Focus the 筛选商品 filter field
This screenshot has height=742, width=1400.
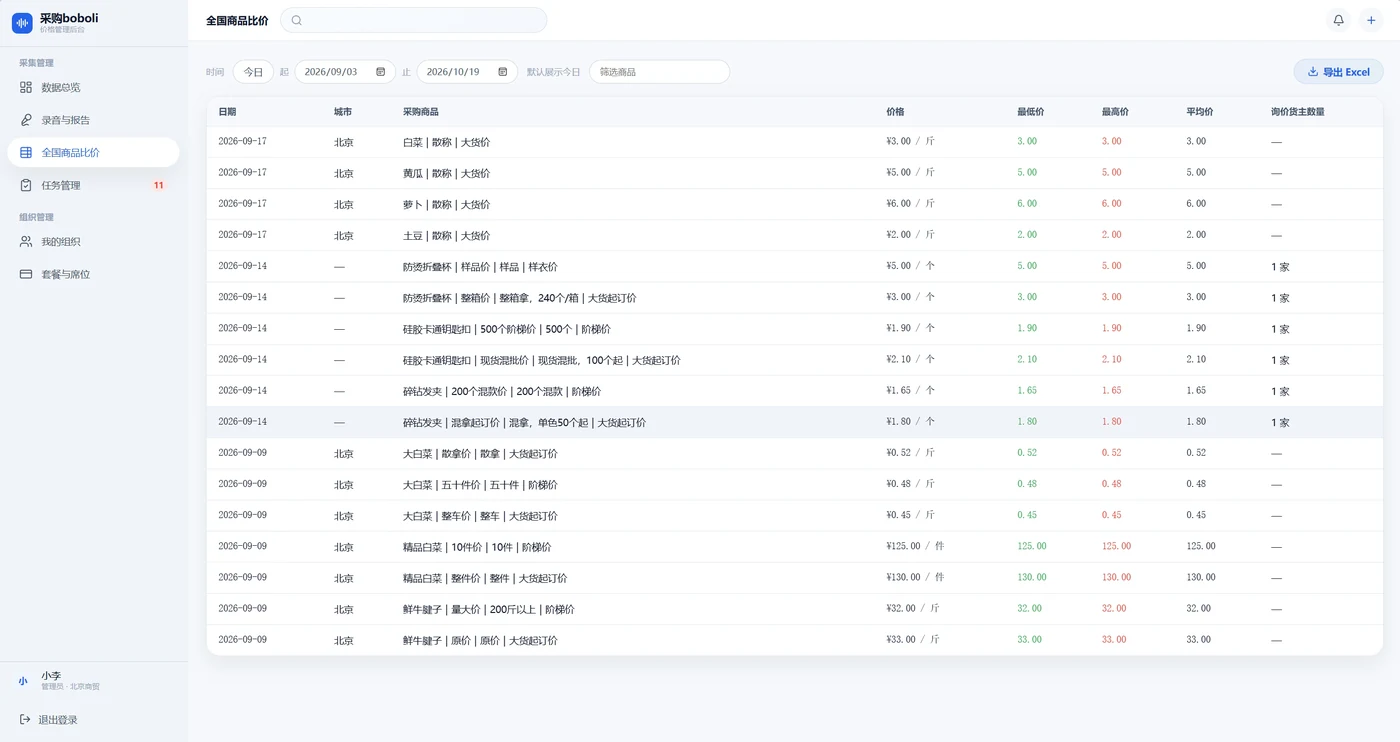click(659, 72)
